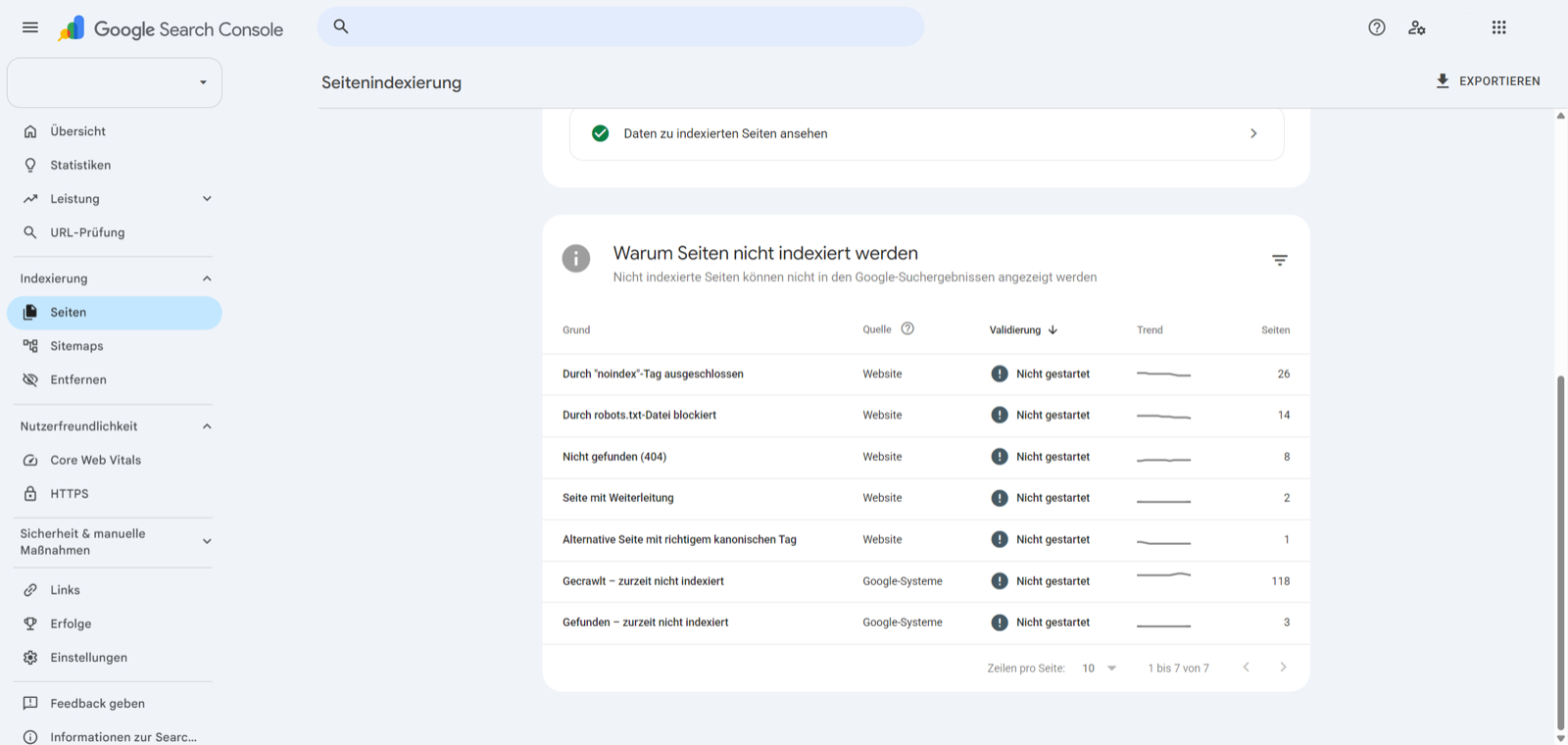Collapse the Nutzerfreundlichkeit section
The width and height of the screenshot is (1568, 745).
pyautogui.click(x=207, y=426)
